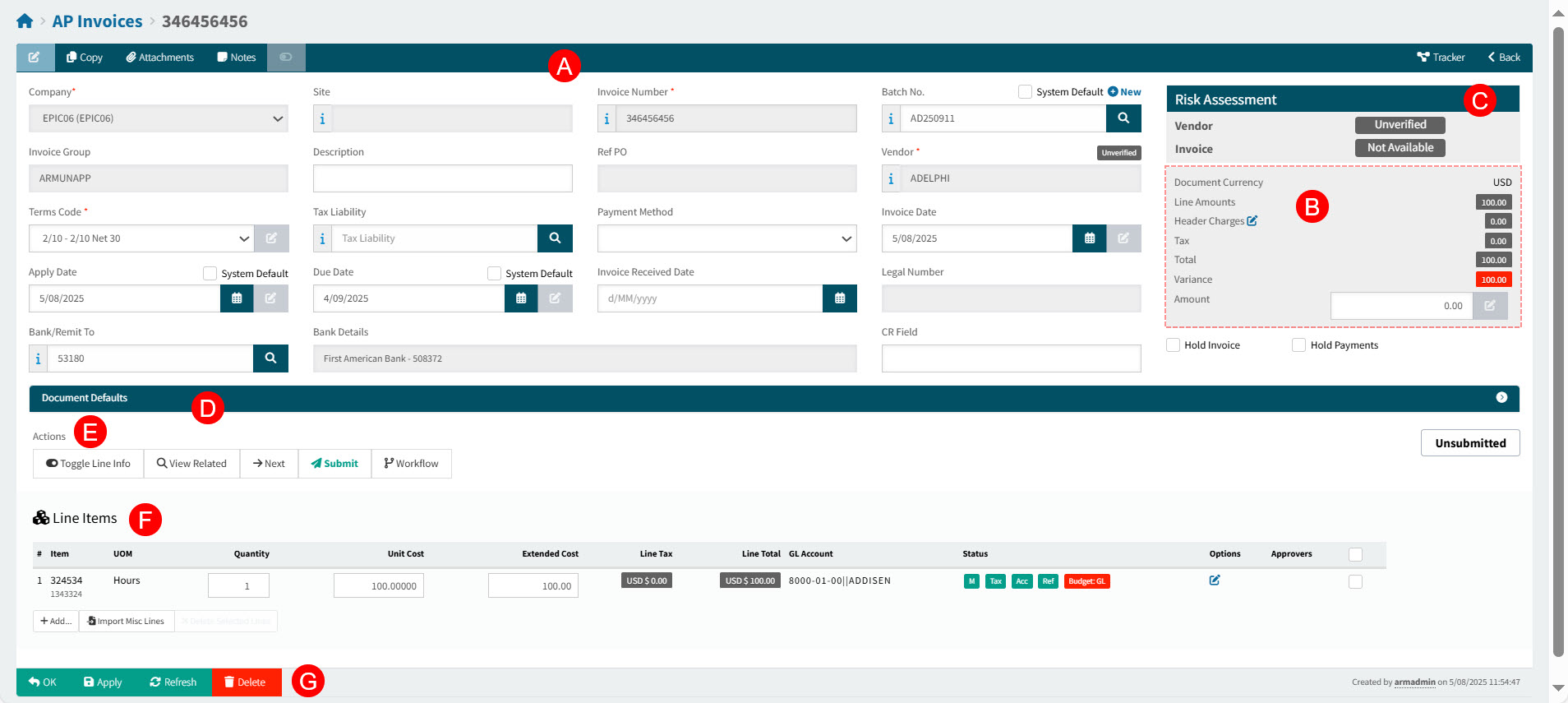Screen dimensions: 1568x703
Task: Open the Attachments tab
Action: [160, 58]
